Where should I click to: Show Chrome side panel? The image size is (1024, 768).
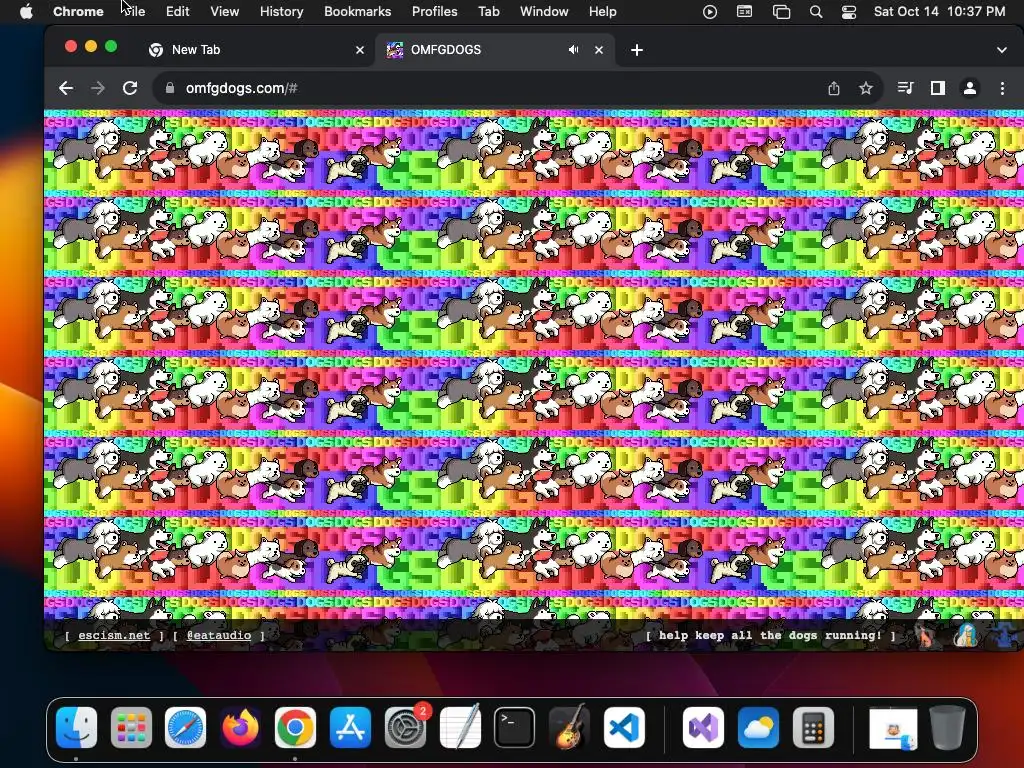pyautogui.click(x=938, y=88)
